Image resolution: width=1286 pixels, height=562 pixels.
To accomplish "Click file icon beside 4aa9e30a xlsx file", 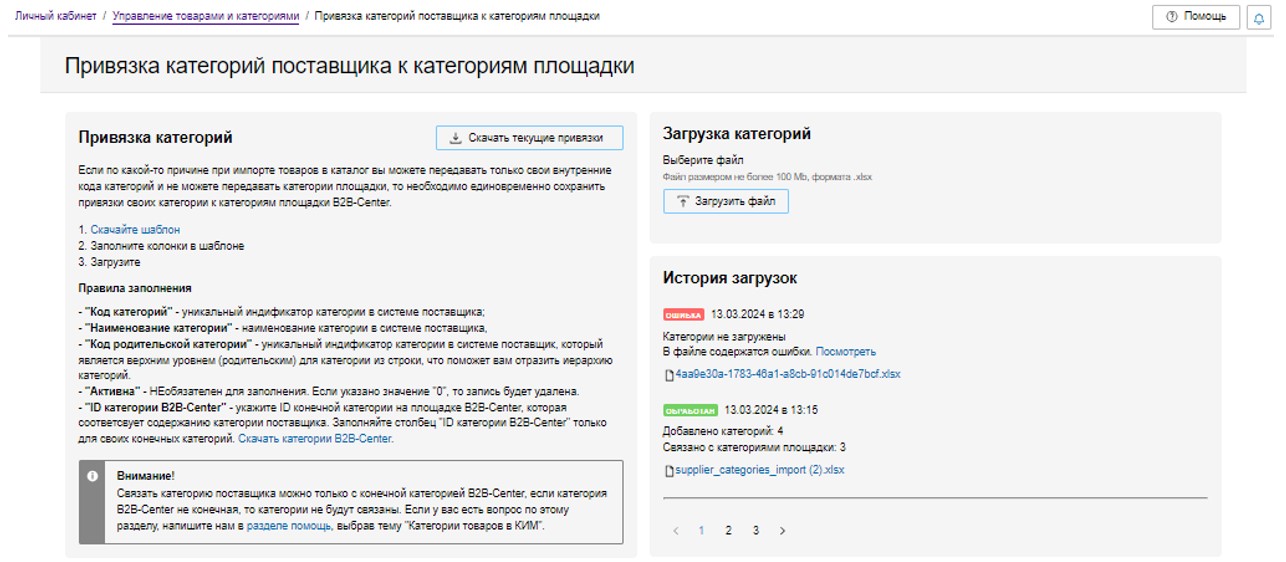I will point(669,375).
